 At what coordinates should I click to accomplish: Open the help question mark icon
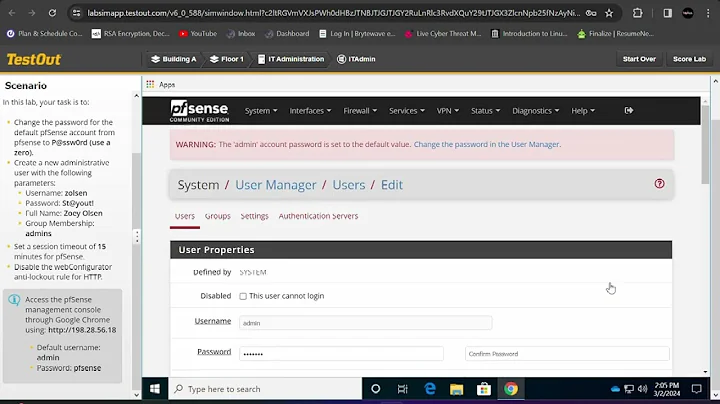click(x=659, y=184)
